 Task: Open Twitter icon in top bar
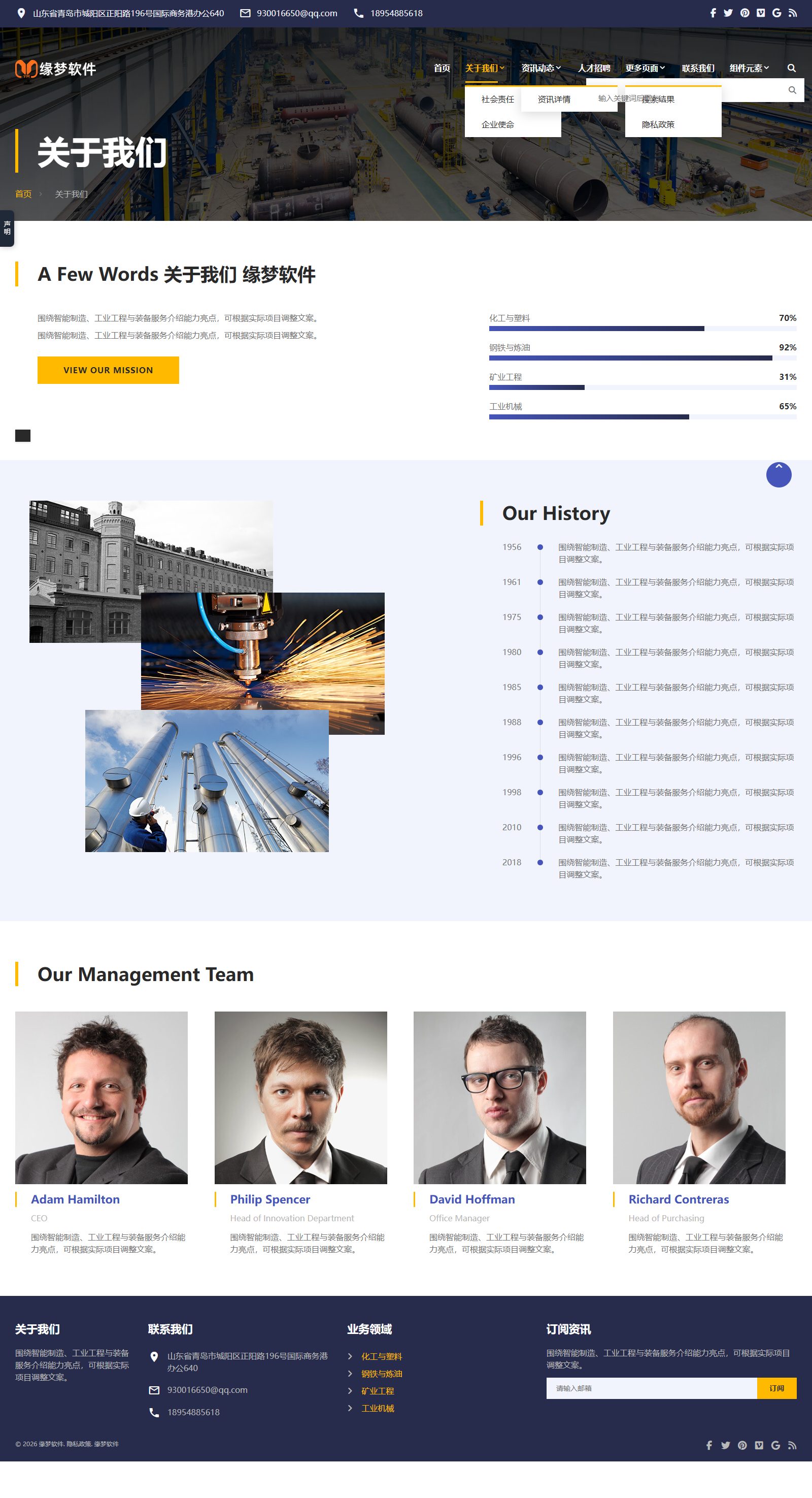tap(728, 13)
